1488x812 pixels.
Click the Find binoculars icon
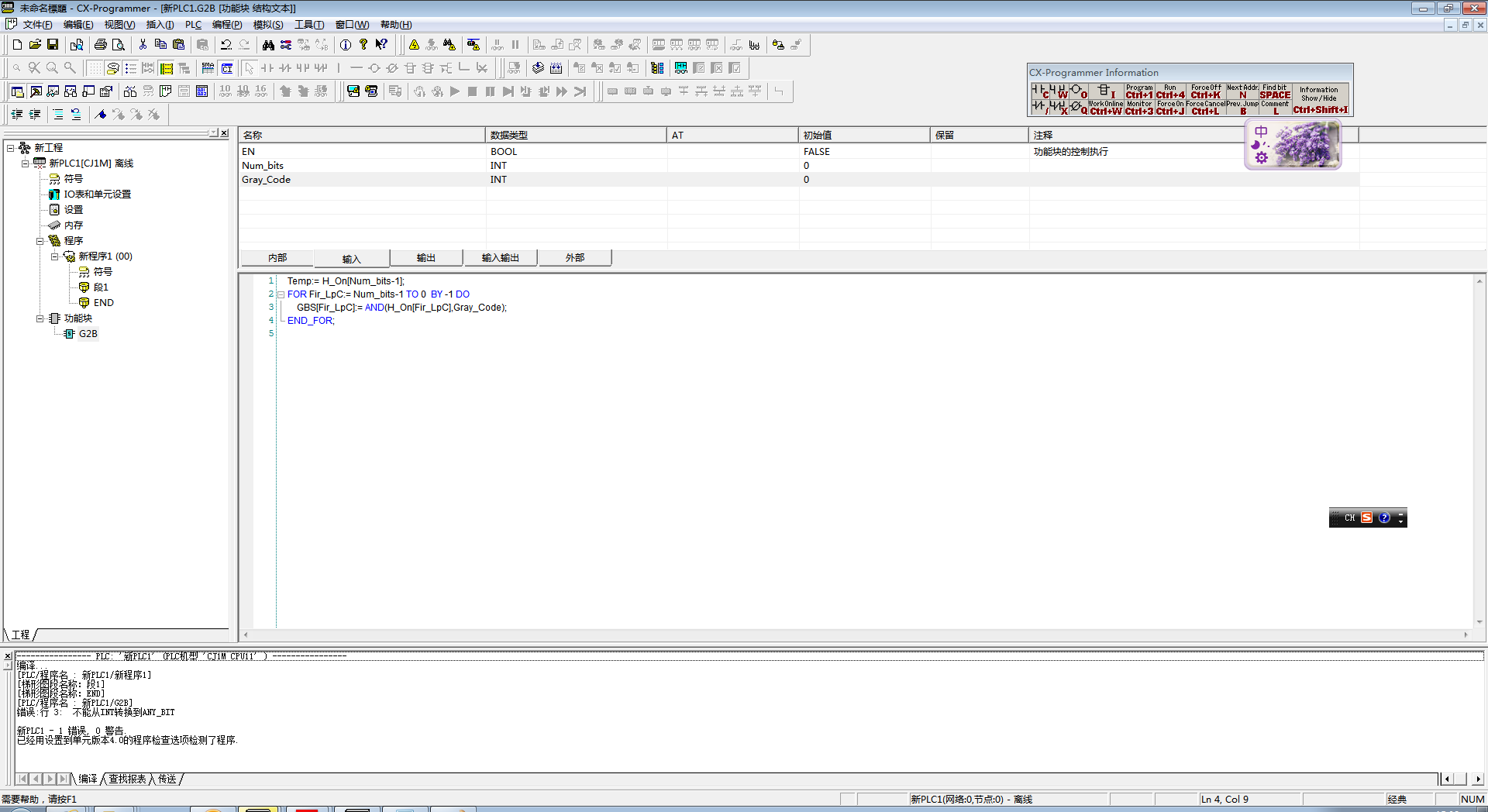point(268,45)
